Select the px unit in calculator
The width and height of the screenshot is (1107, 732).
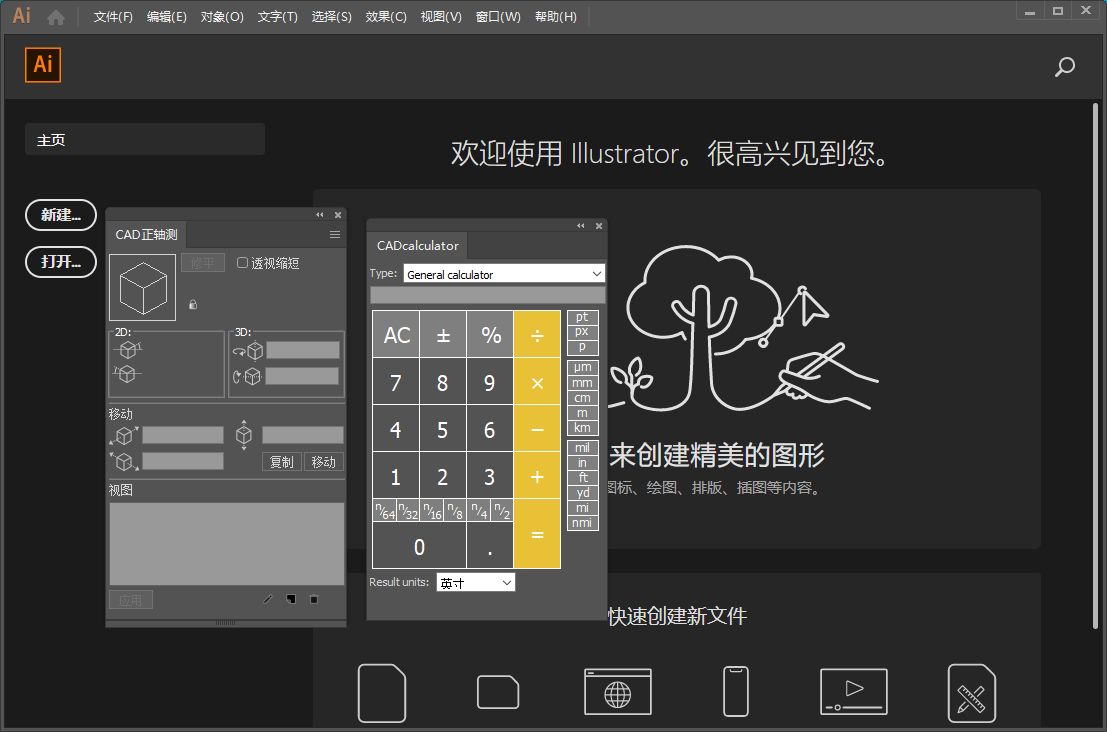(582, 332)
